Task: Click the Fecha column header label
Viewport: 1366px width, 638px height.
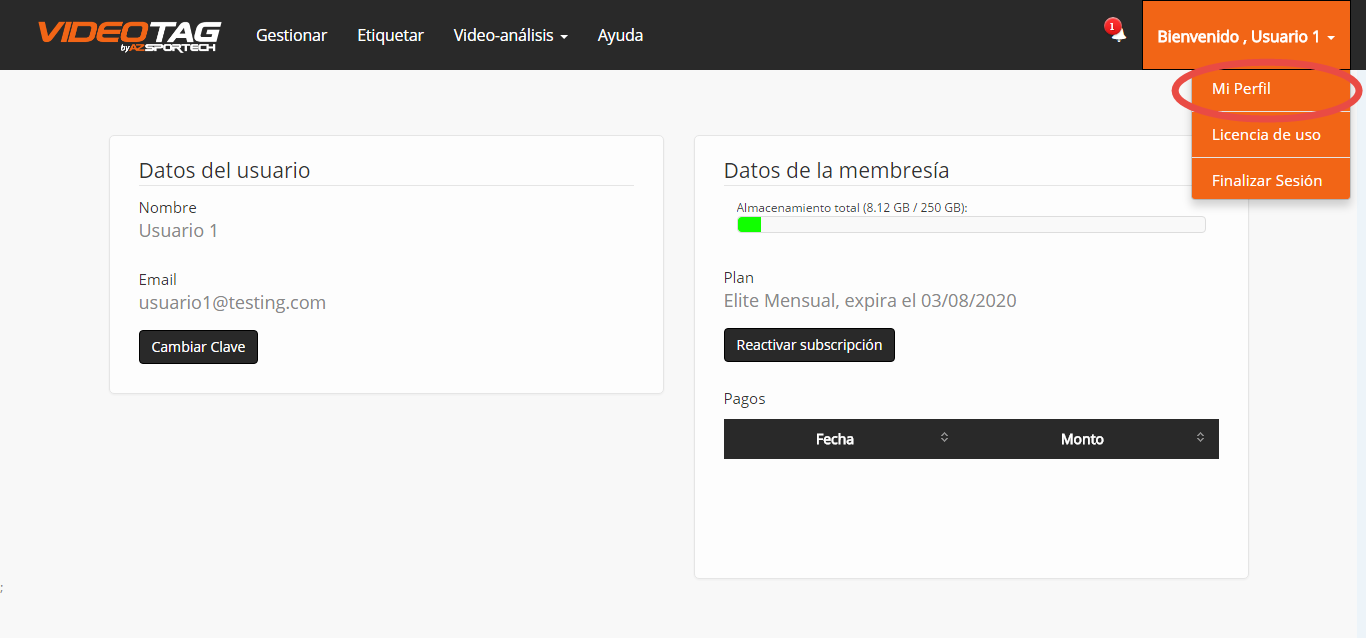Action: click(x=834, y=439)
